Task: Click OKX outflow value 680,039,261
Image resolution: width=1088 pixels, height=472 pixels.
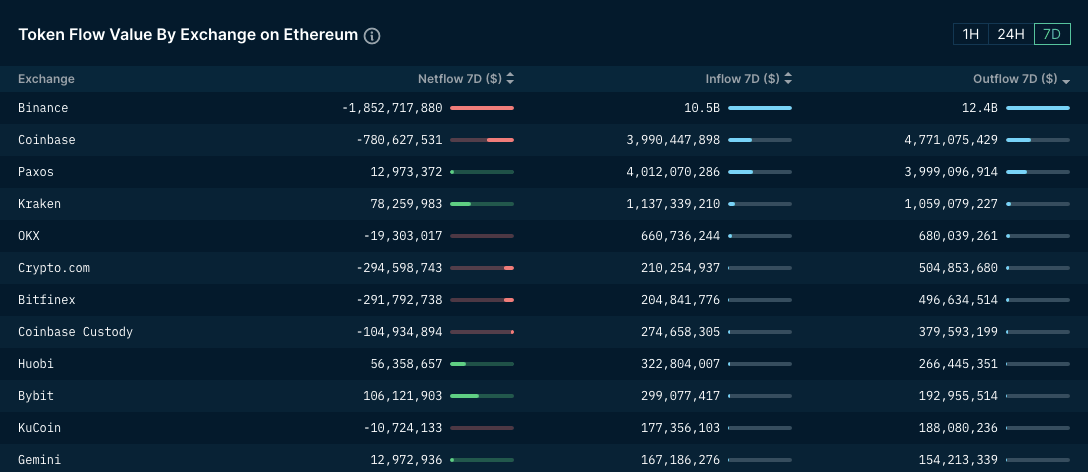Action: [958, 236]
